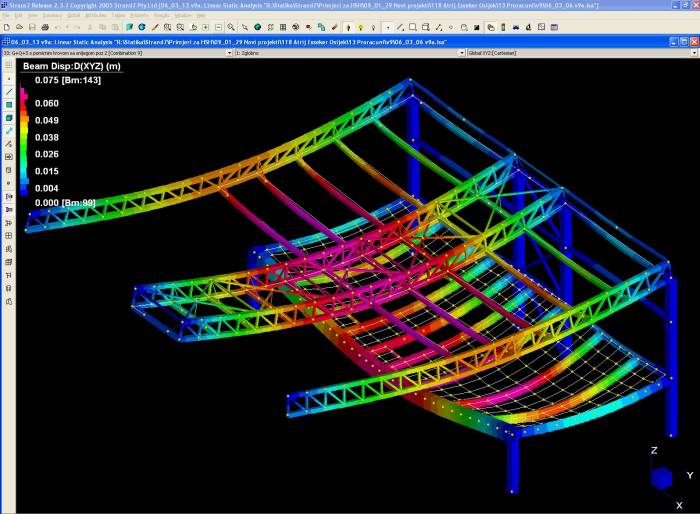The width and height of the screenshot is (700, 514).
Task: Open the Edit menu
Action: pyautogui.click(x=20, y=16)
